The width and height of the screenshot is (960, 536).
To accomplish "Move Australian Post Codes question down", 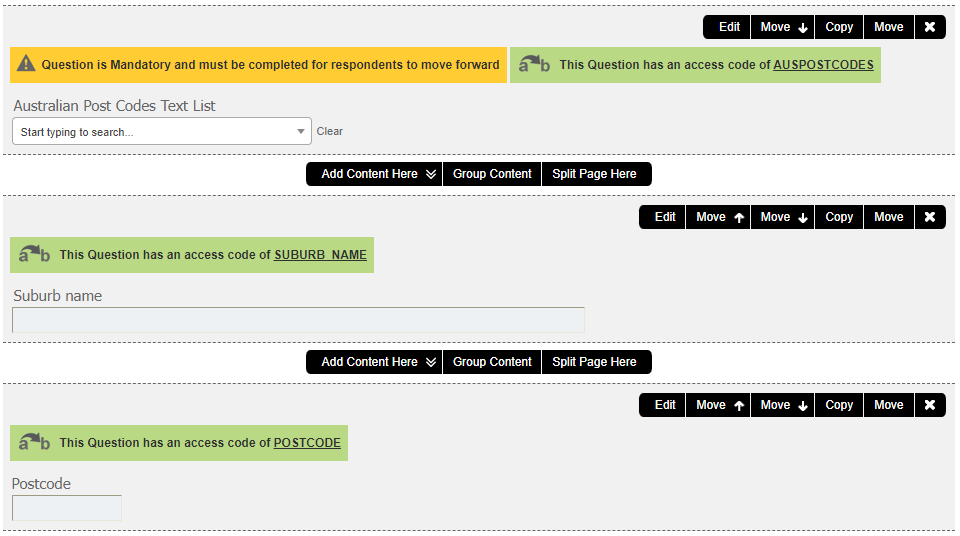I will (782, 27).
